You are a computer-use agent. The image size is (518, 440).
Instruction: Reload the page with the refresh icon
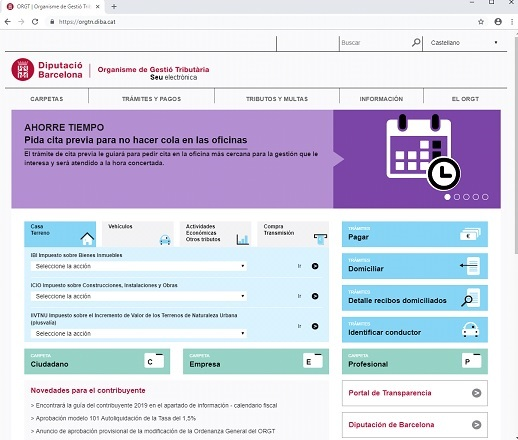35,22
